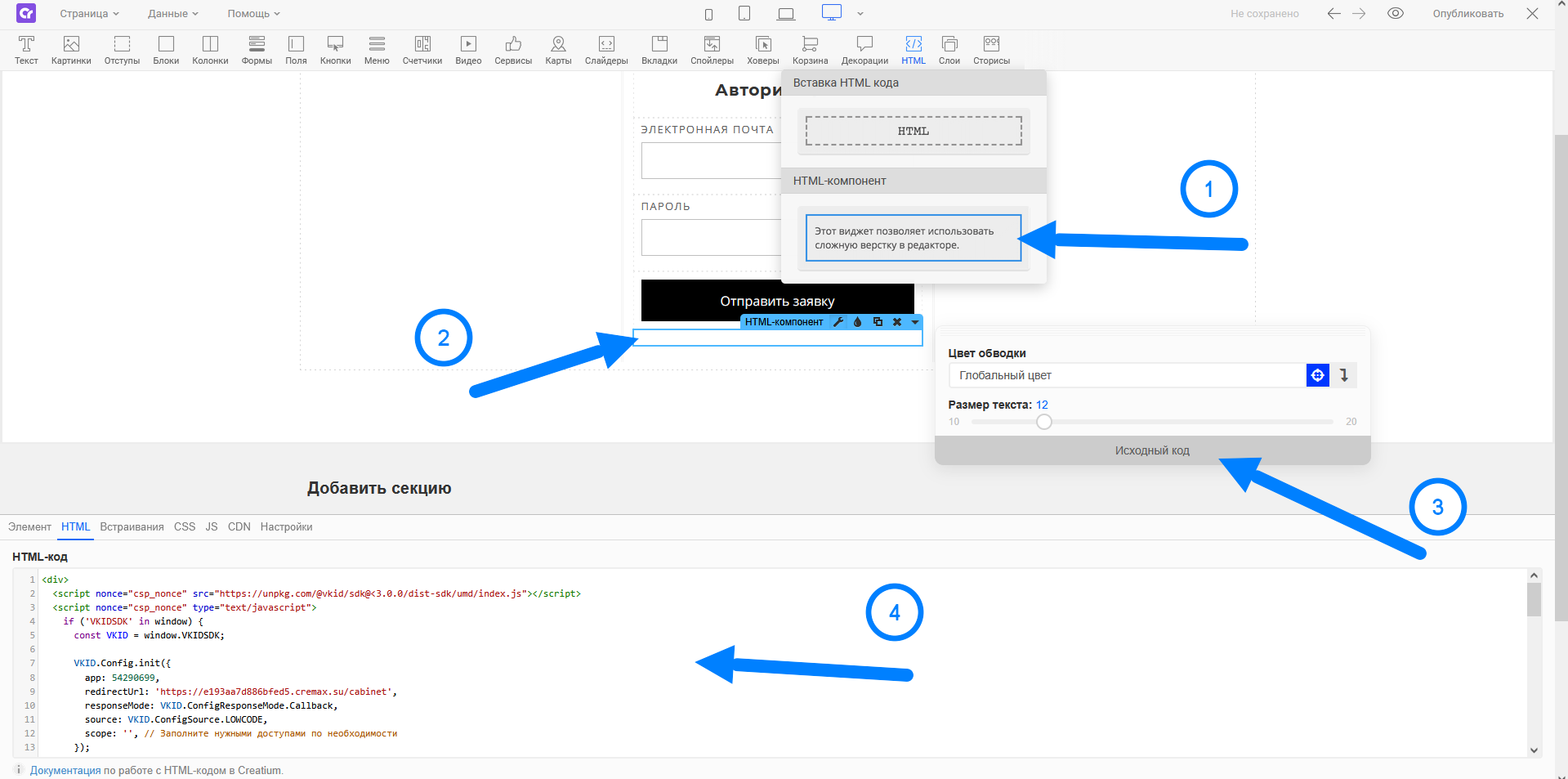Switch to laptop preview mode
This screenshot has width=1568, height=779.
(x=786, y=14)
